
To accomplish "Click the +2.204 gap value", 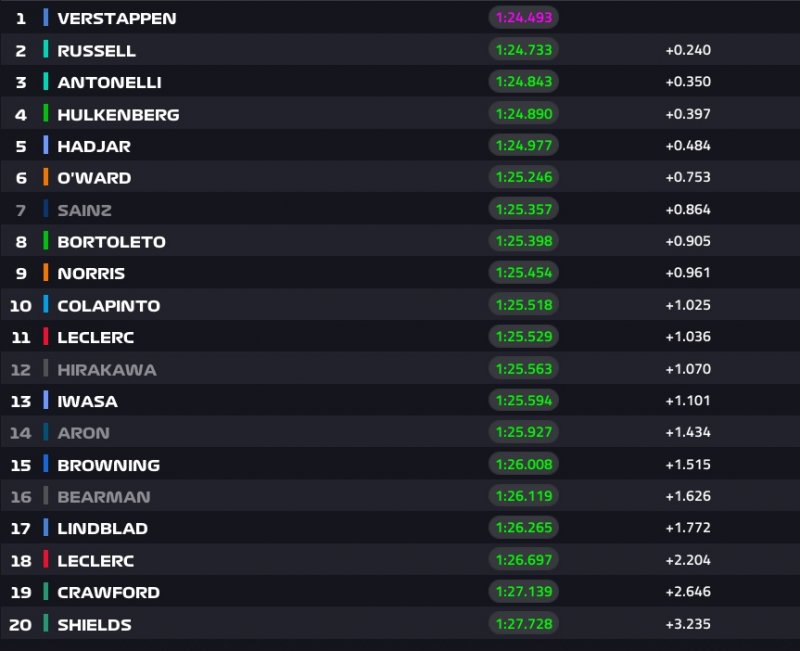I will click(687, 560).
